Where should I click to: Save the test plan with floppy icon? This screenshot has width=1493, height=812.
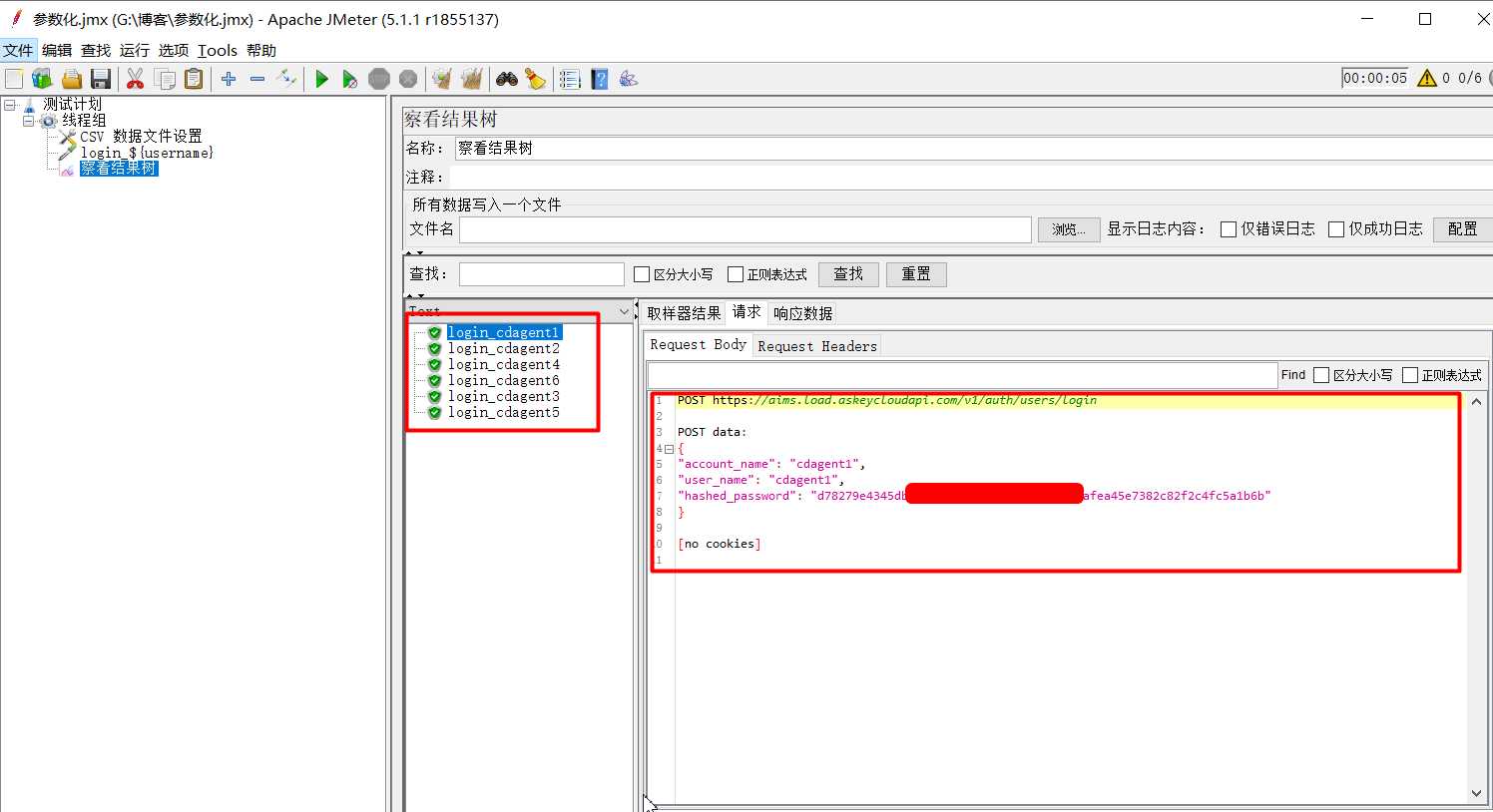(101, 79)
